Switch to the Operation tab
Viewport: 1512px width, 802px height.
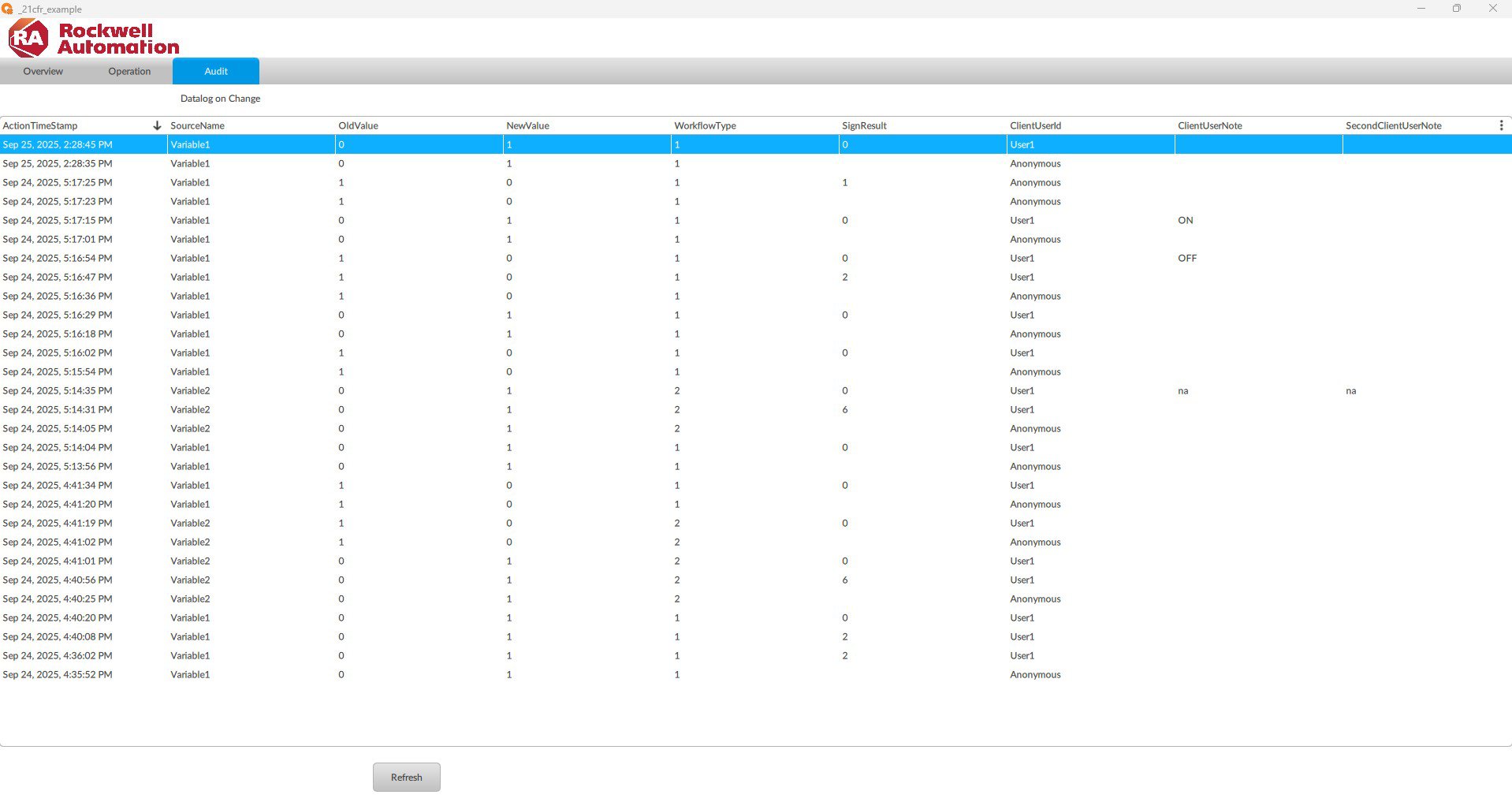coord(128,71)
